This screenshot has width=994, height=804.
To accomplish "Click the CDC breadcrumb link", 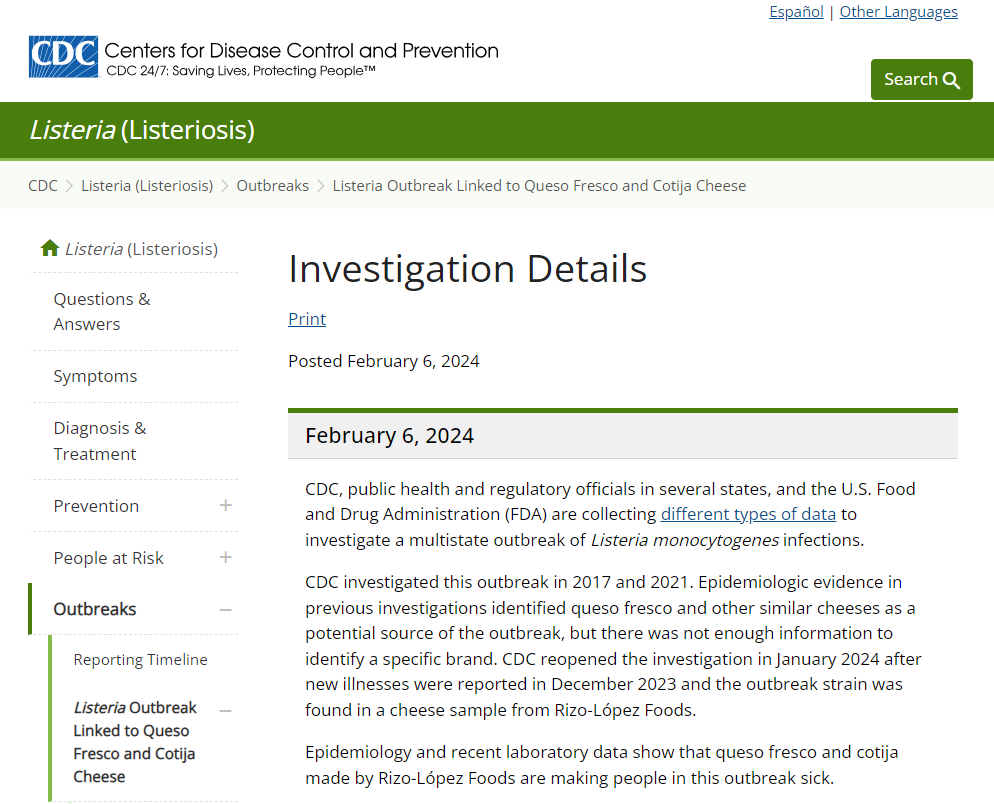I will tap(42, 186).
